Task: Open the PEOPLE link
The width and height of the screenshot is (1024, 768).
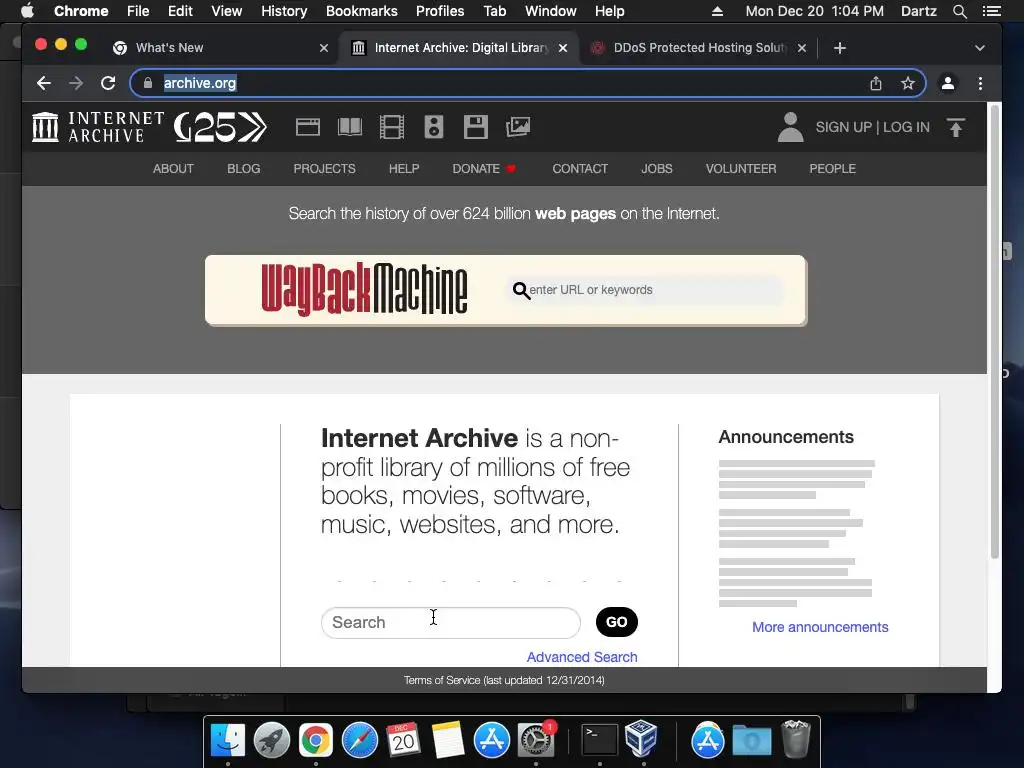Action: pyautogui.click(x=833, y=168)
